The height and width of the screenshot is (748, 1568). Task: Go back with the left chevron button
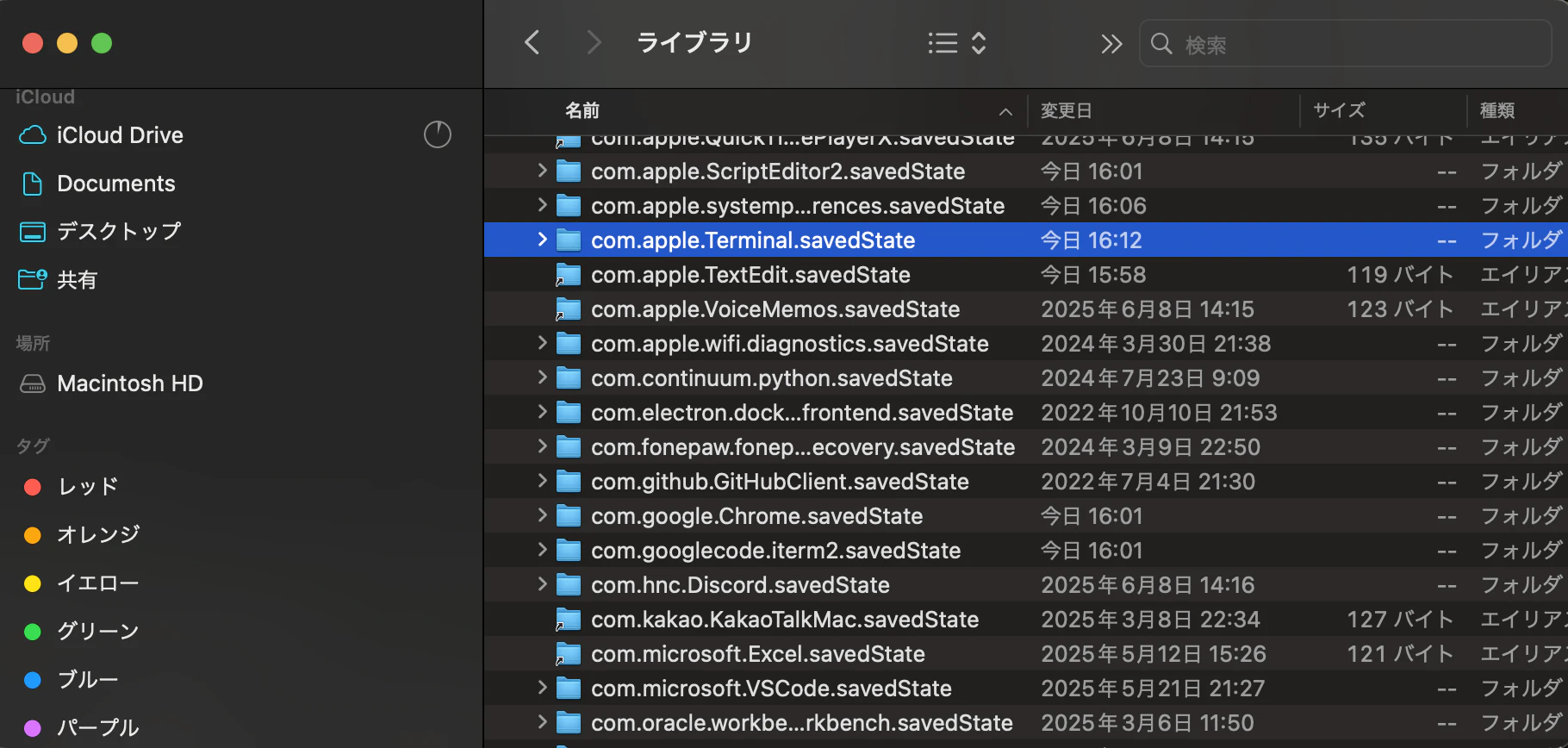tap(532, 42)
